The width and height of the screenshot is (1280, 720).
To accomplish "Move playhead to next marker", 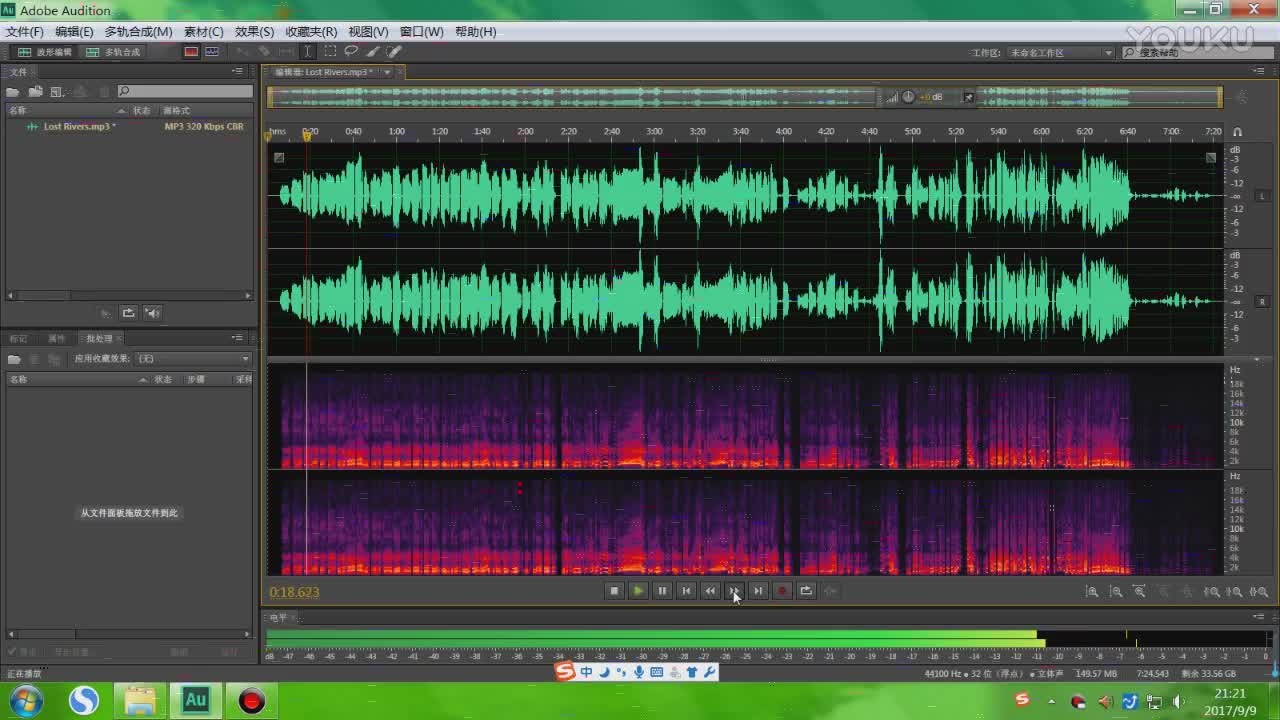I will point(758,591).
